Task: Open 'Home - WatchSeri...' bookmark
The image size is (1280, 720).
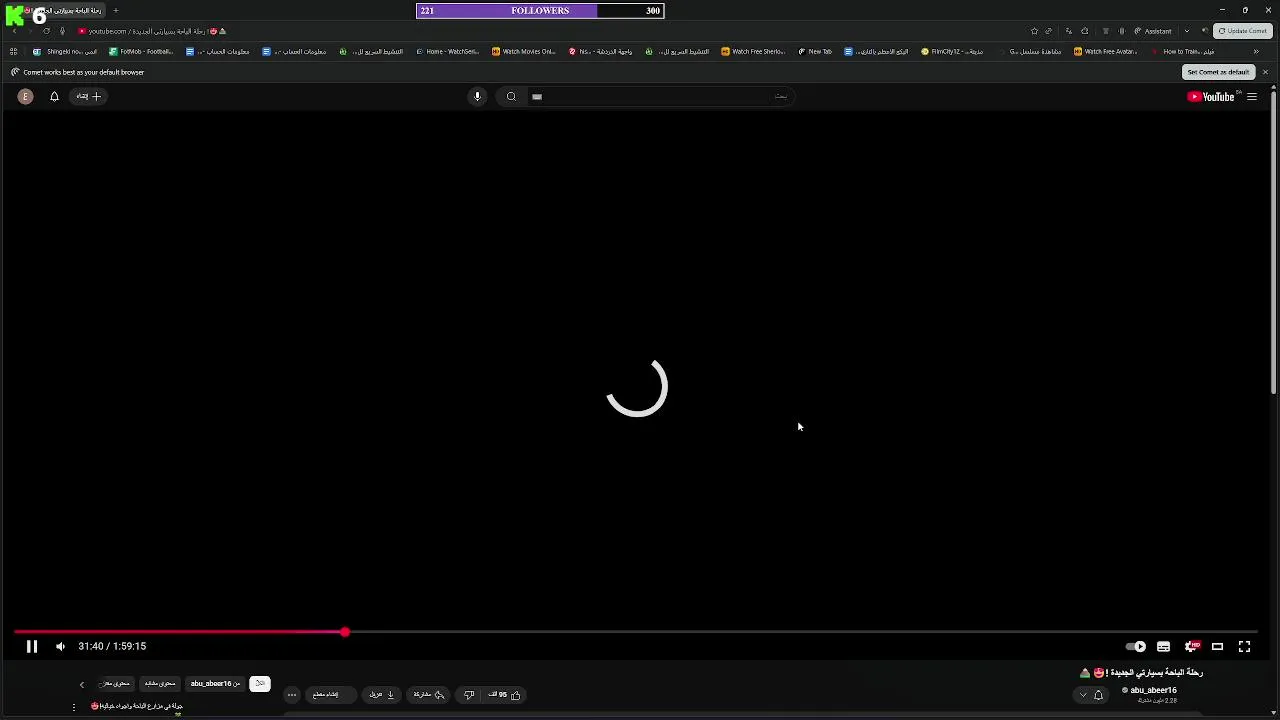Action: point(447,52)
